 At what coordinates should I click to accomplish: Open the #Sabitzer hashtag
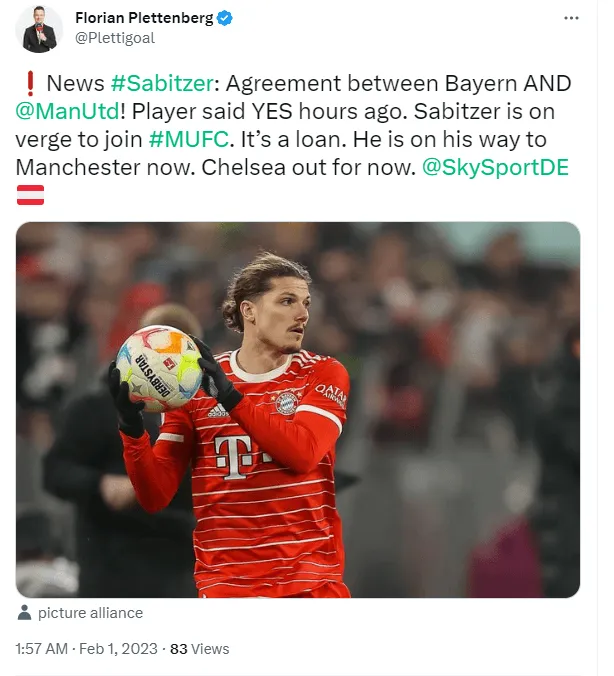[162, 83]
